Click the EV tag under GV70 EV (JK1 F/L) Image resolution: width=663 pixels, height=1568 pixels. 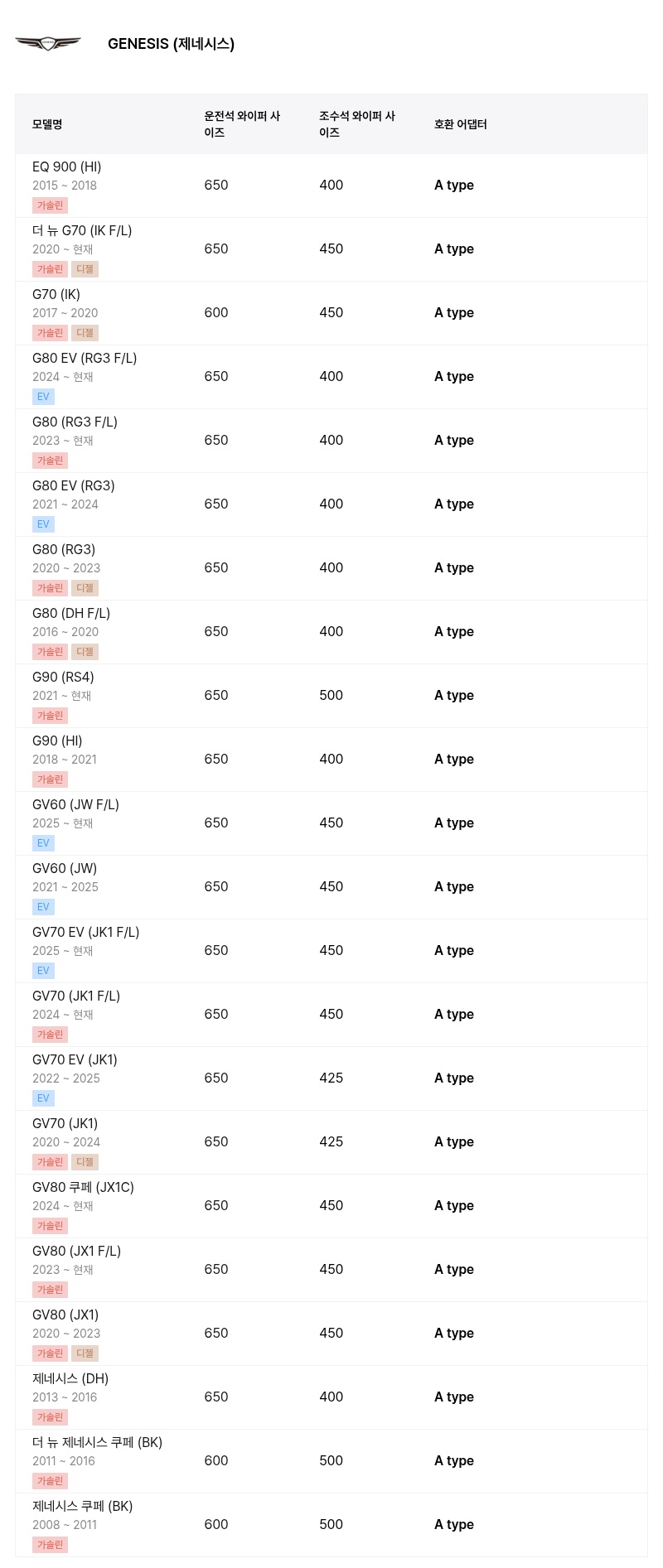point(43,971)
